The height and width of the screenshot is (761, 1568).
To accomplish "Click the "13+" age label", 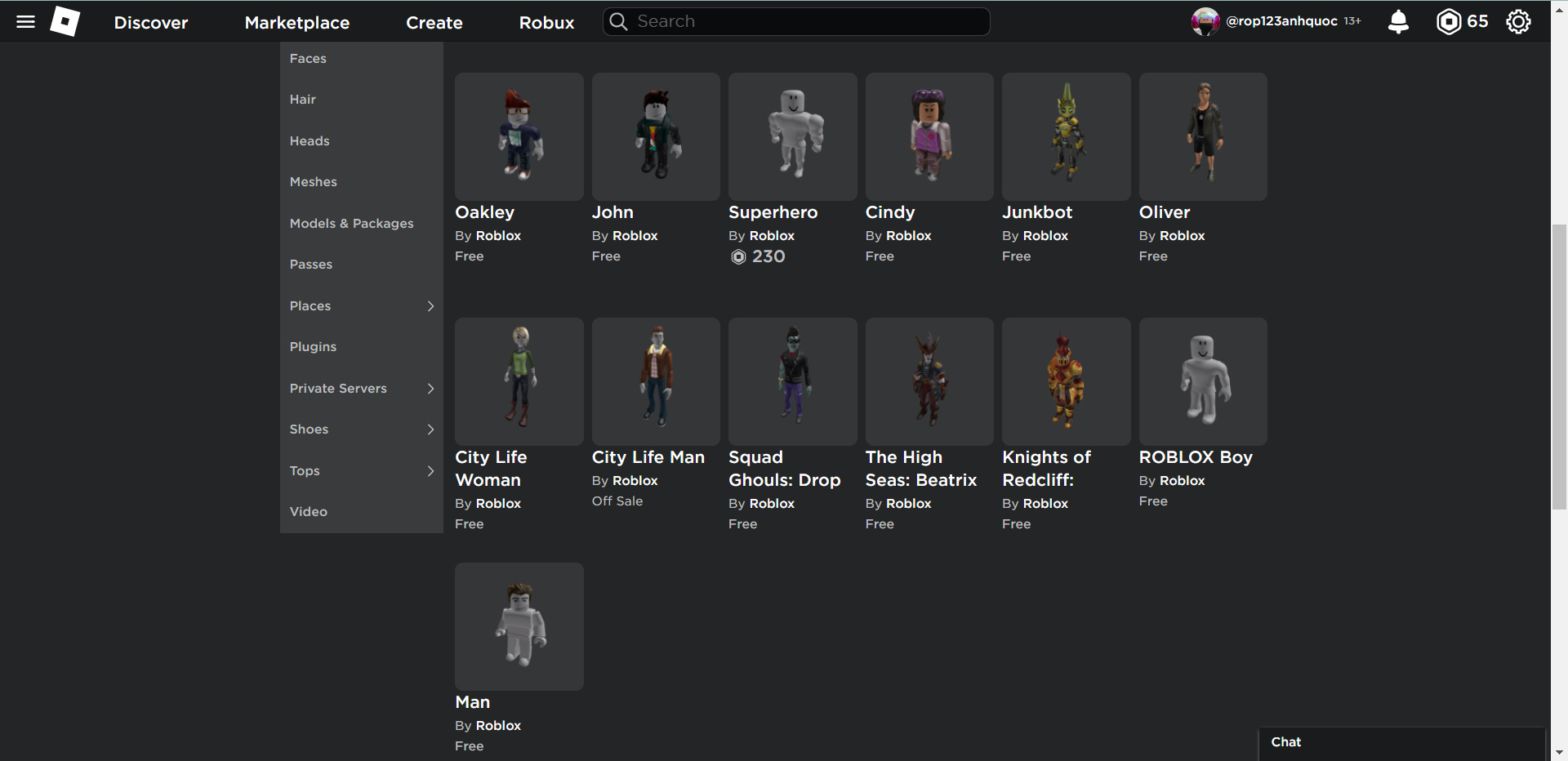I will (1352, 22).
